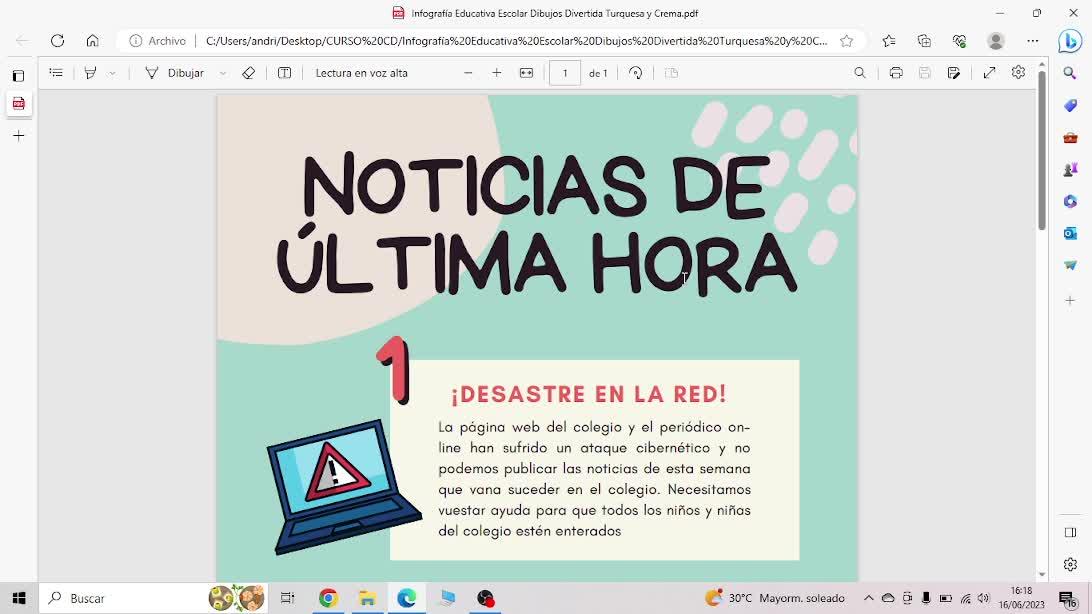Switch to Edge on taskbar
This screenshot has height=614, width=1092.
407,598
